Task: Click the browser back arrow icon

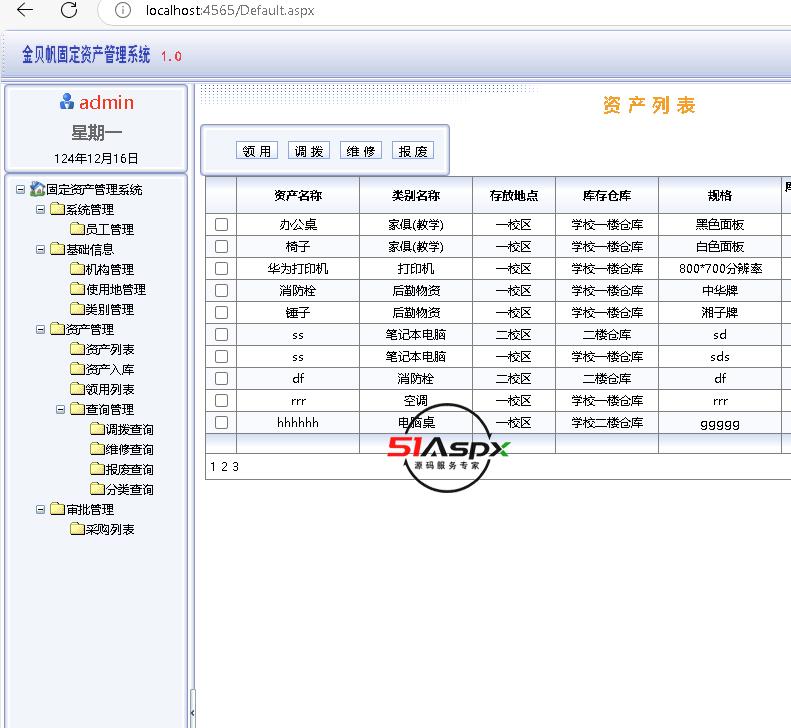Action: coord(26,10)
